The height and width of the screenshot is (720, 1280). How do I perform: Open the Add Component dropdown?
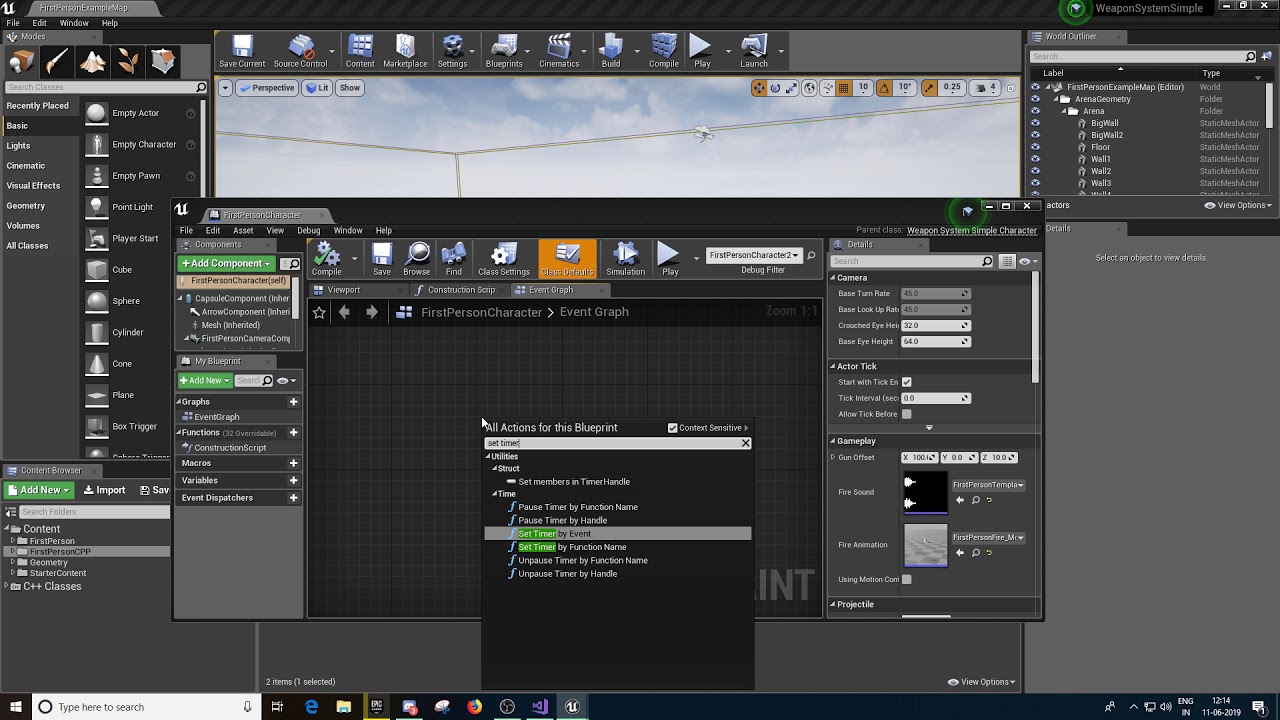pos(226,263)
